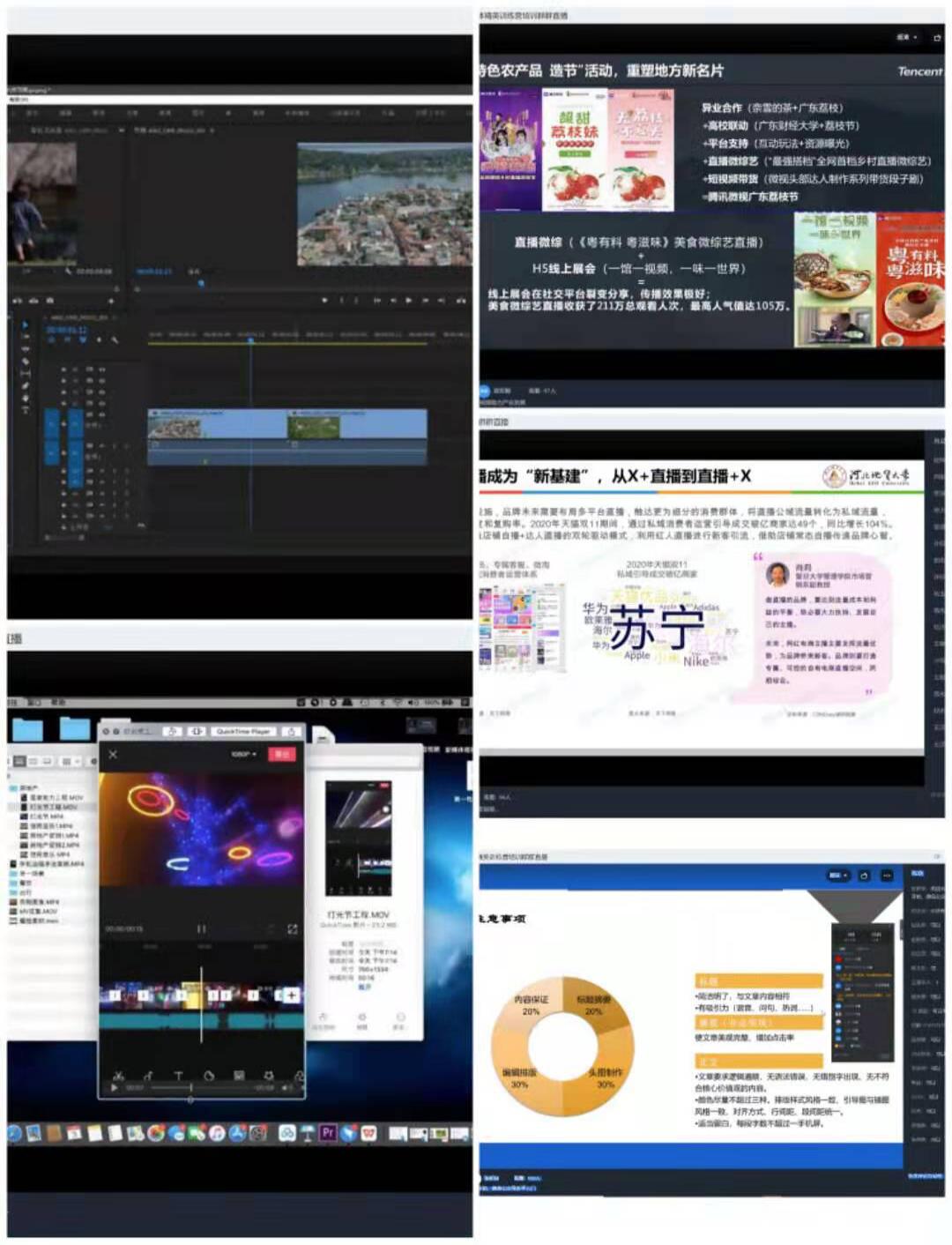This screenshot has width=952, height=1245.
Task: Click the scissors split icon in the mobile editor
Action: 118,1075
